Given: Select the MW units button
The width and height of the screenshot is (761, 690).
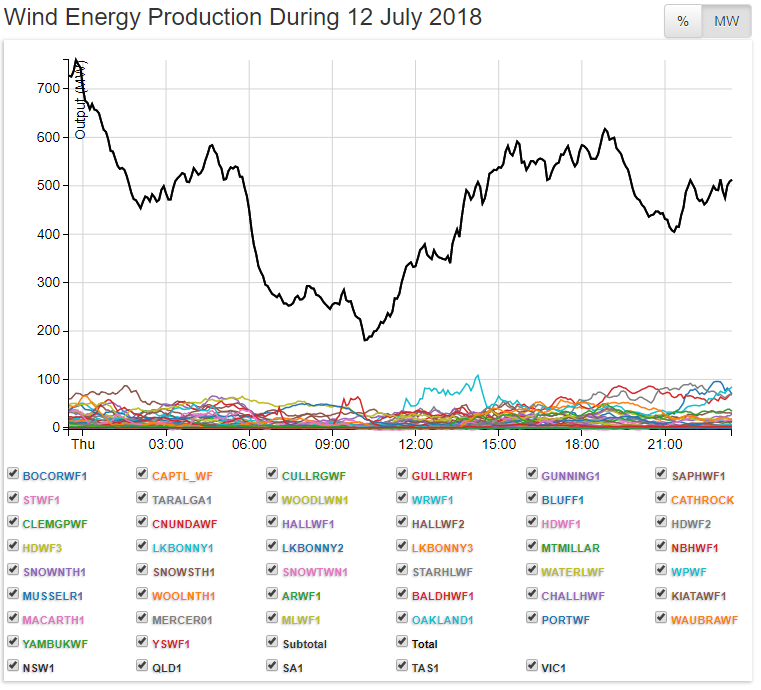Looking at the screenshot, I should (x=726, y=21).
